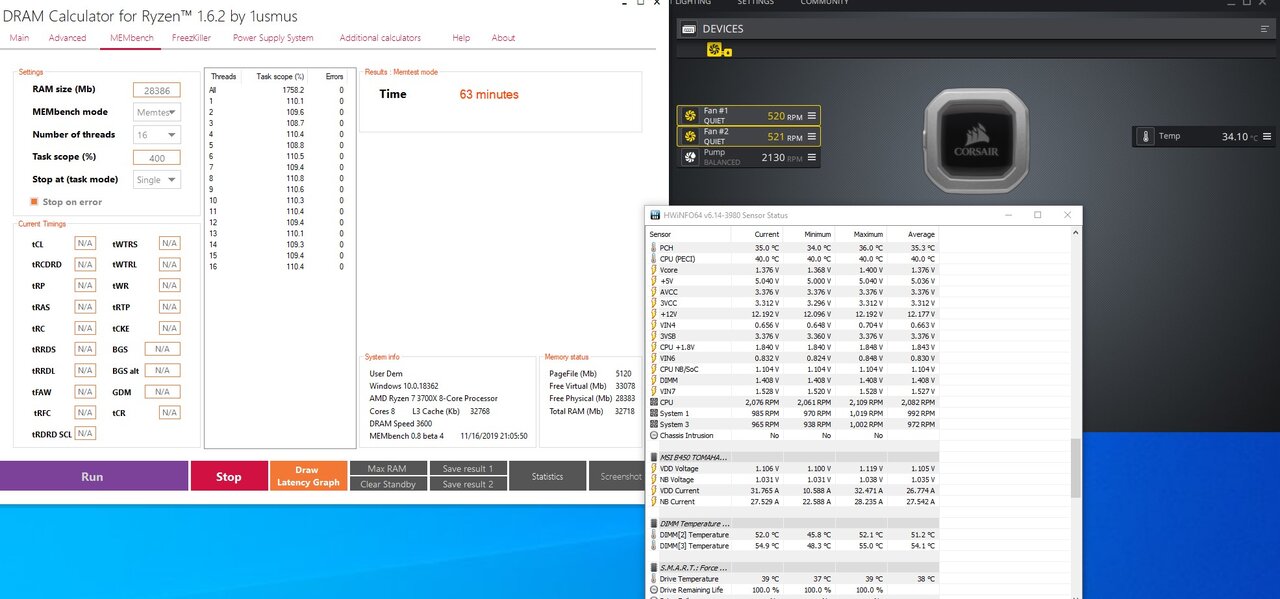Click the Chassis Intrusion sensor icon

coord(654,435)
